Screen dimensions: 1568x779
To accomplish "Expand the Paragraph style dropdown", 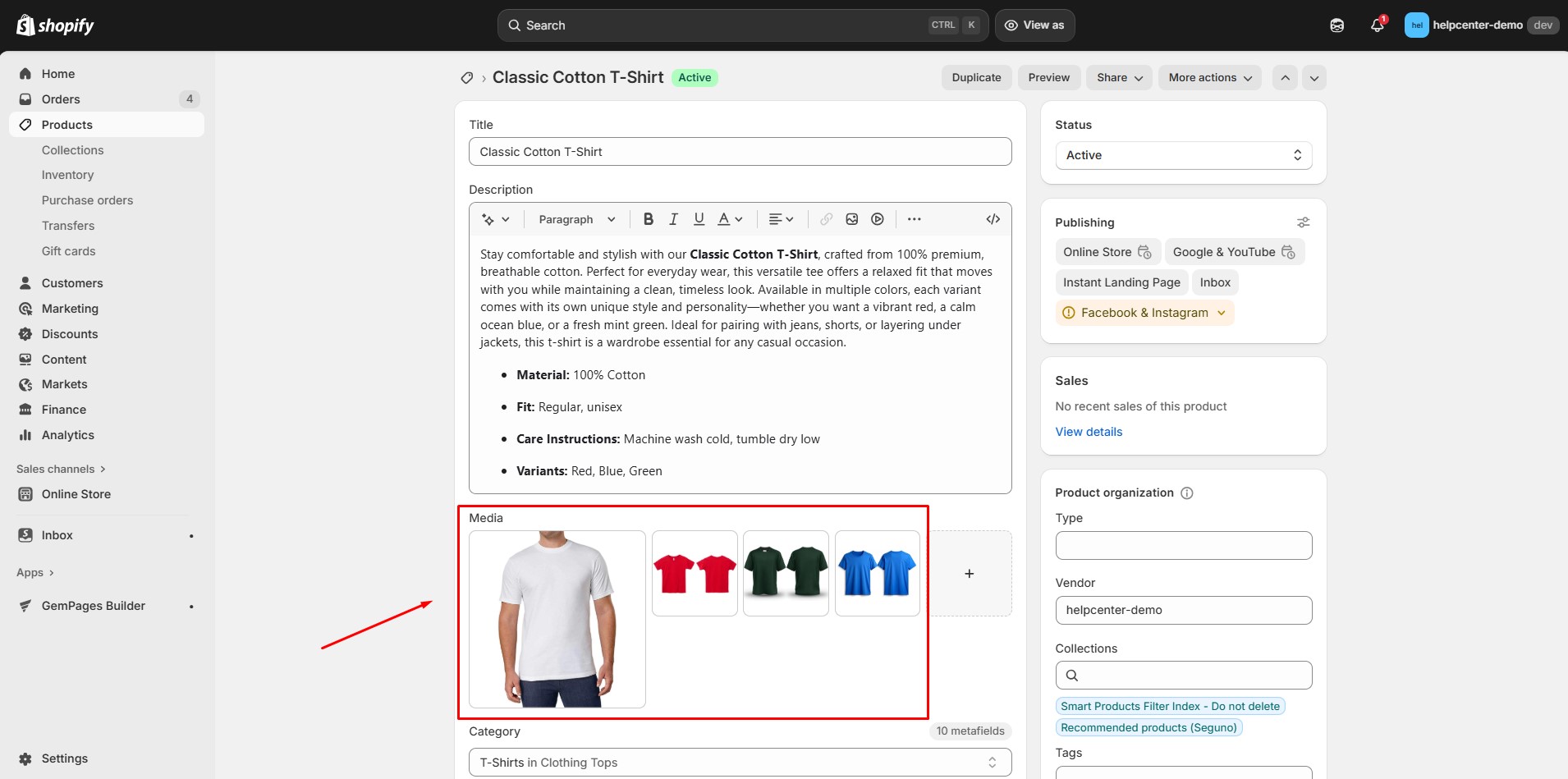I will (576, 219).
